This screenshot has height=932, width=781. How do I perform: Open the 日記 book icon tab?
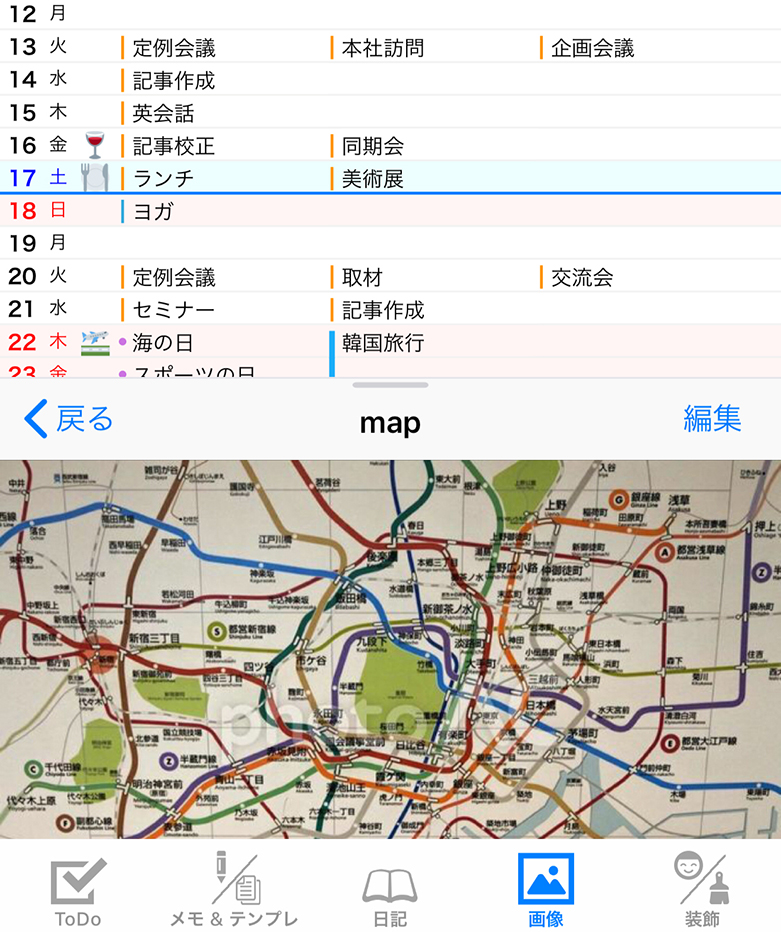pos(390,890)
